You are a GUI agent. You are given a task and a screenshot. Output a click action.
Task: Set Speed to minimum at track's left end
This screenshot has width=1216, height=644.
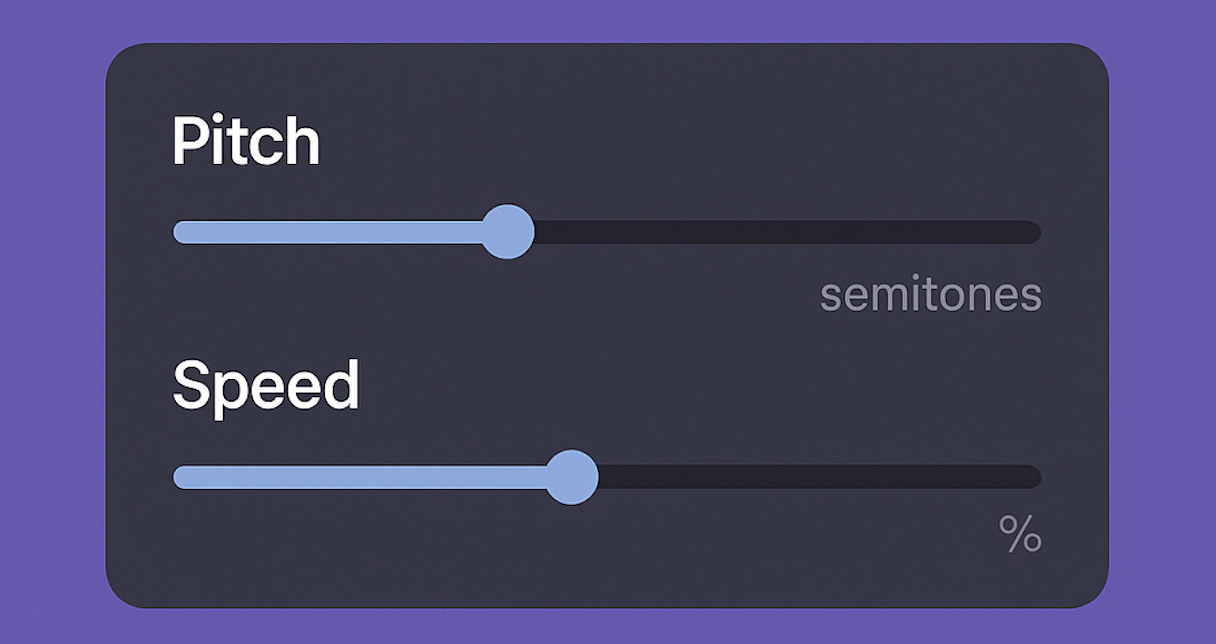(178, 477)
